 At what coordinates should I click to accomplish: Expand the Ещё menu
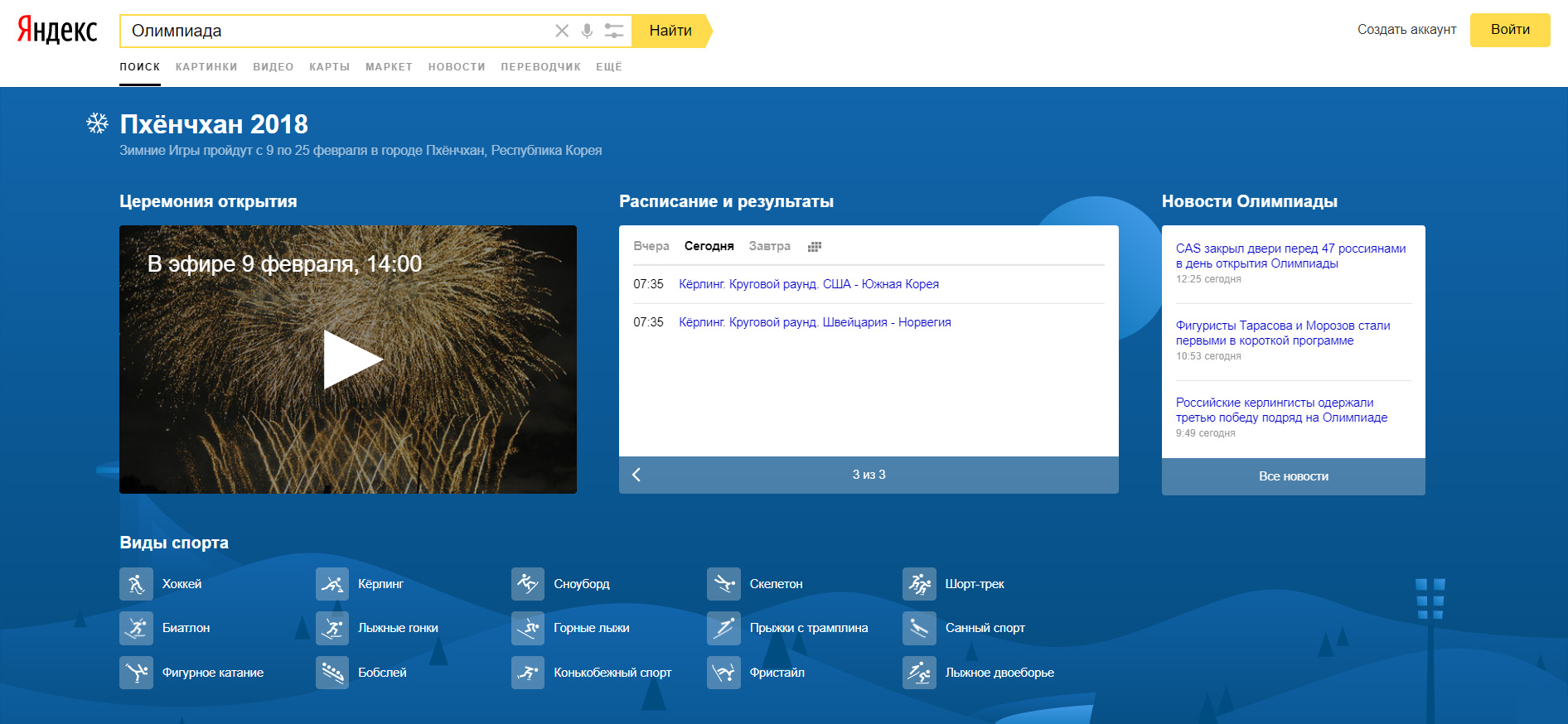pyautogui.click(x=609, y=67)
